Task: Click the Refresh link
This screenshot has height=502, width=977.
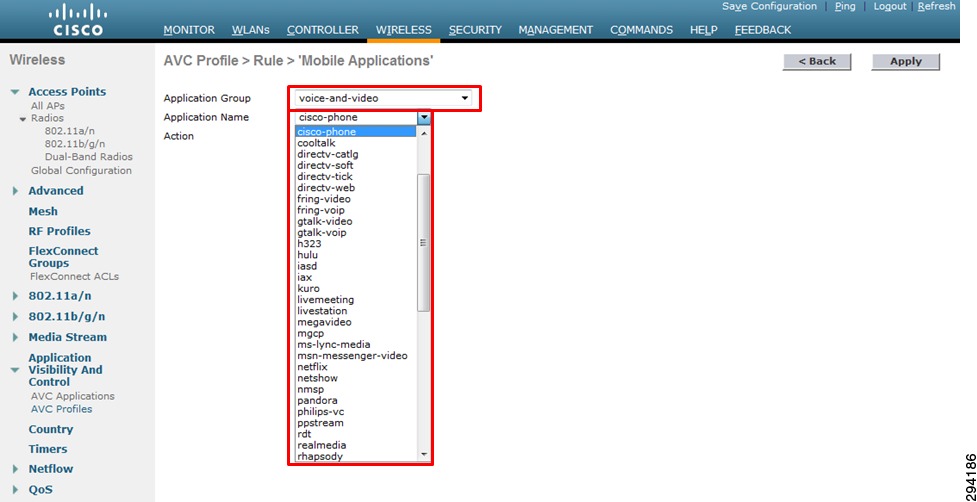Action: coord(936,6)
